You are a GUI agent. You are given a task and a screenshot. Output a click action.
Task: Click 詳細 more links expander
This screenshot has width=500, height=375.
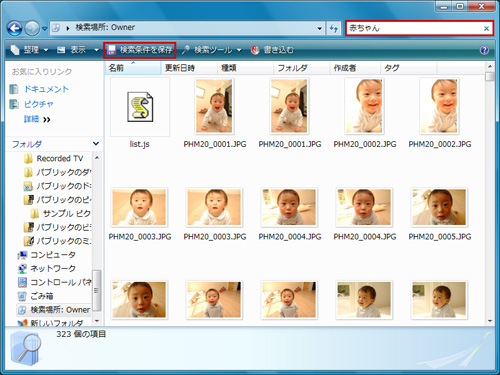point(37,119)
